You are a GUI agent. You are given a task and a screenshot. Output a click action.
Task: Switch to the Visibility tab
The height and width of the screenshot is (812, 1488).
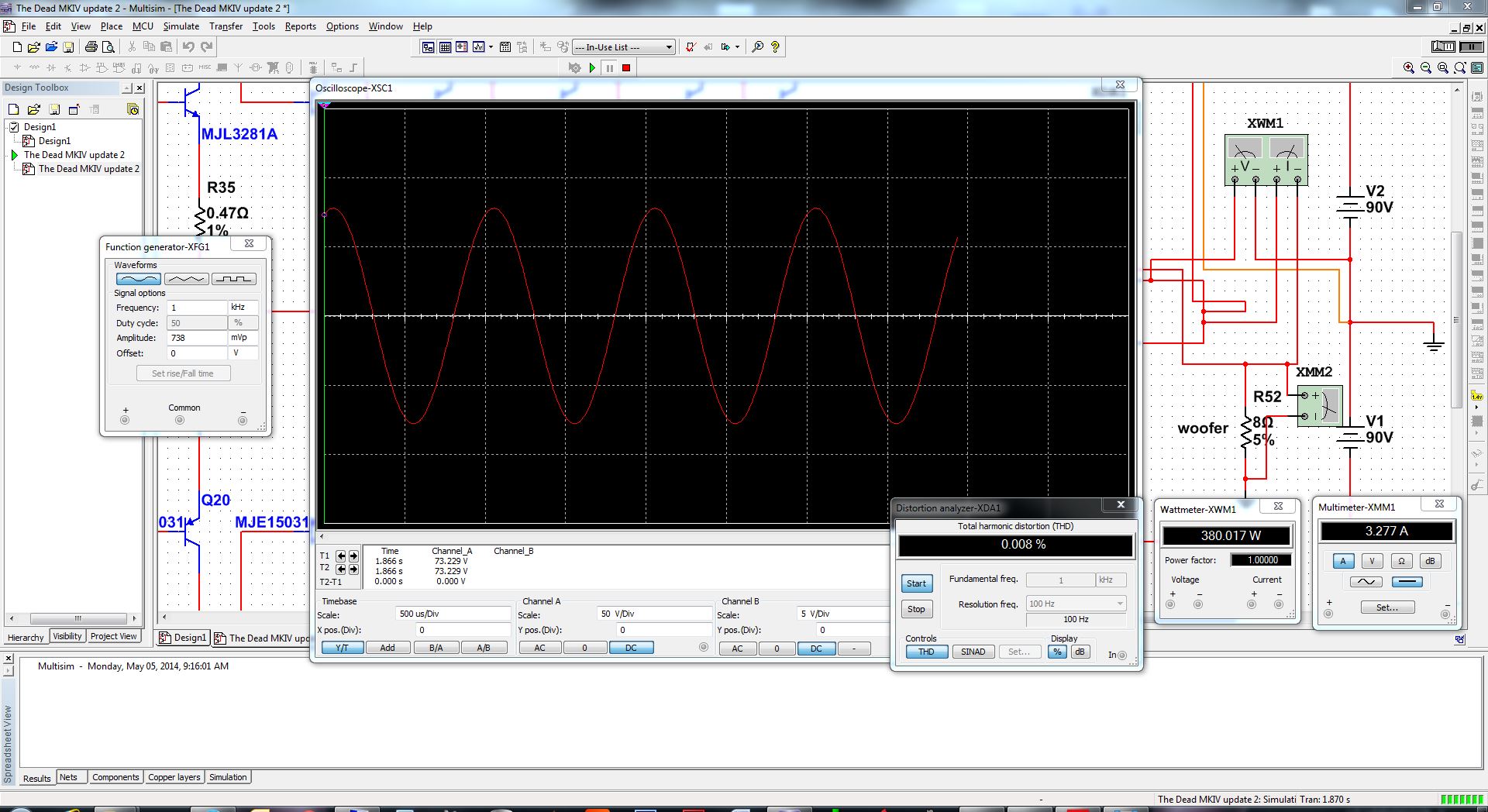pyautogui.click(x=67, y=636)
